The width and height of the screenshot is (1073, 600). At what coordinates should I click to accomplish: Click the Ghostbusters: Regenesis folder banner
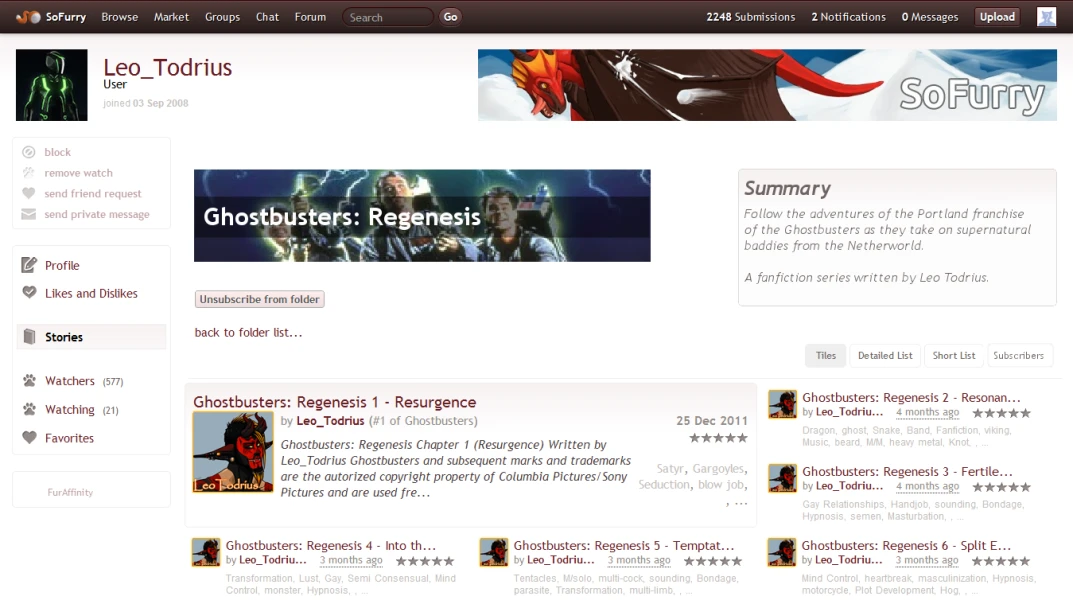(422, 216)
